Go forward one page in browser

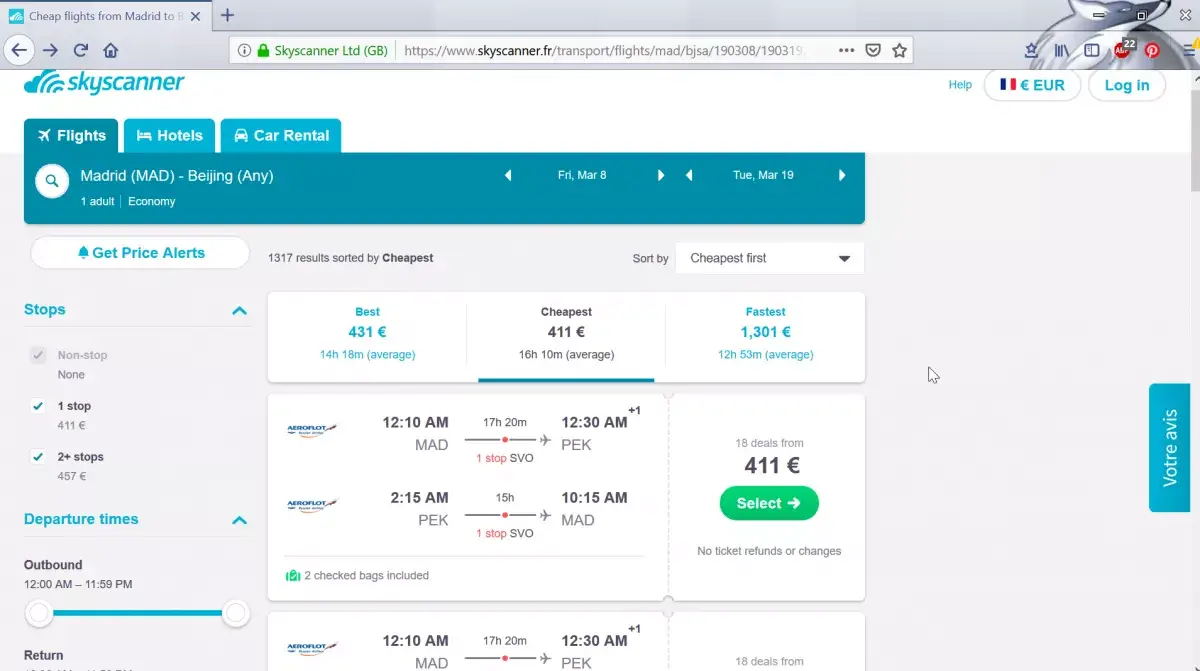(x=51, y=50)
